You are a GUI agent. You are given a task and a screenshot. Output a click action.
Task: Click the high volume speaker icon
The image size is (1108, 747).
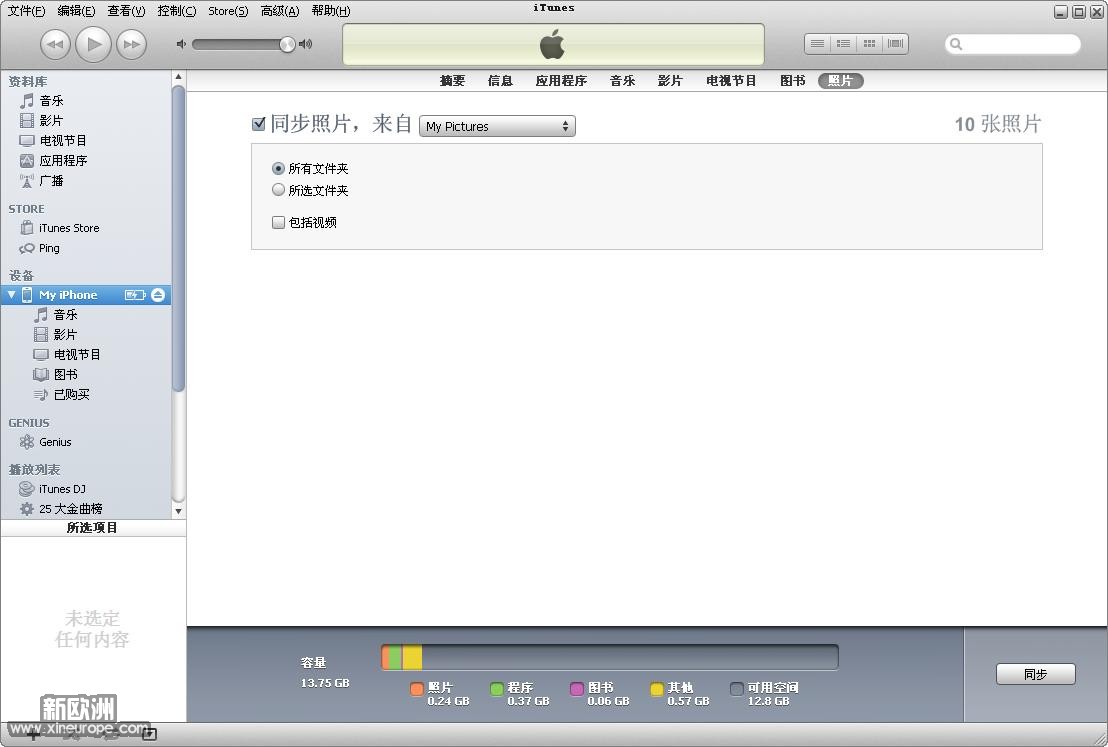tap(305, 44)
